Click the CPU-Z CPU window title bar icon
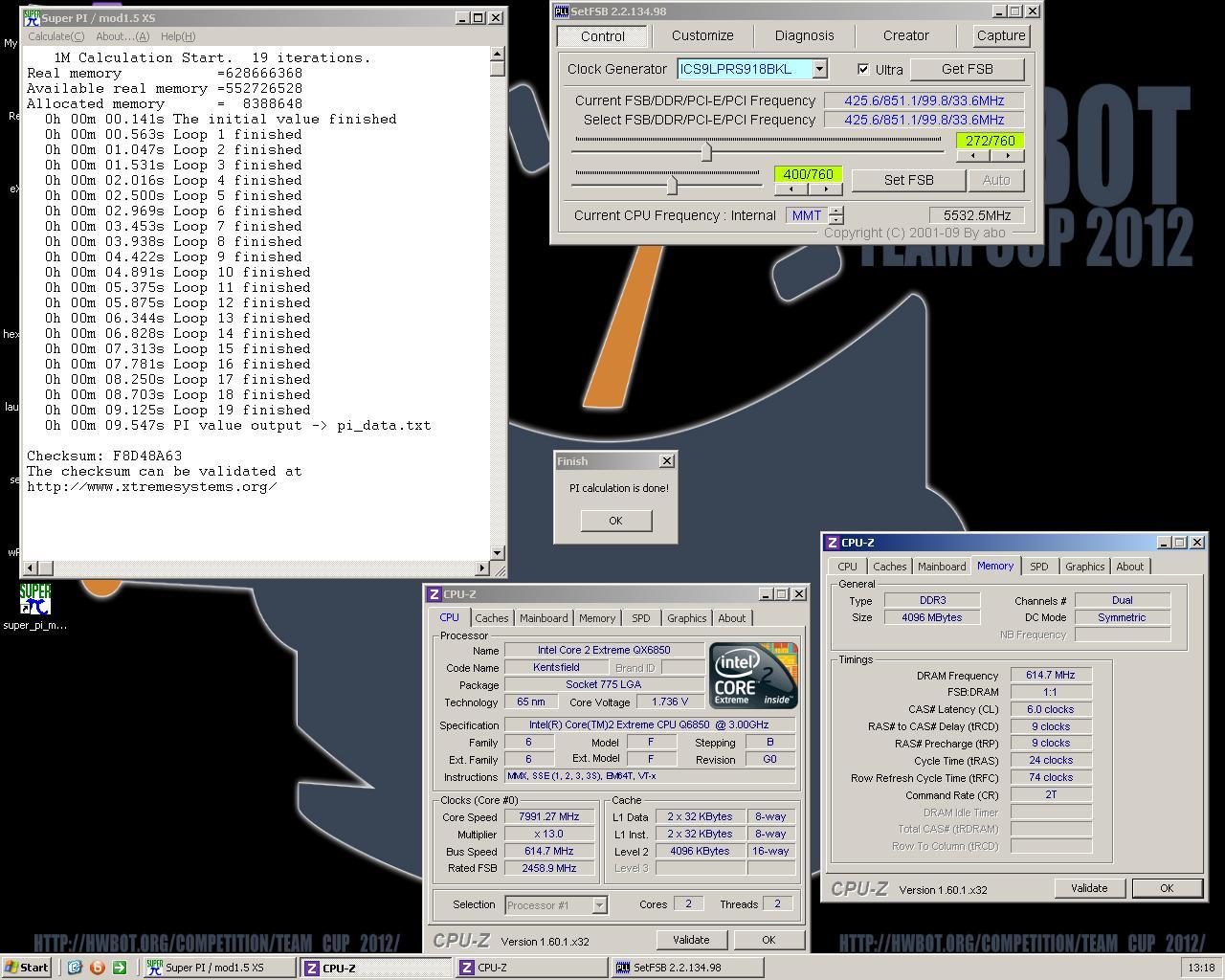This screenshot has height=980, width=1225. (434, 594)
